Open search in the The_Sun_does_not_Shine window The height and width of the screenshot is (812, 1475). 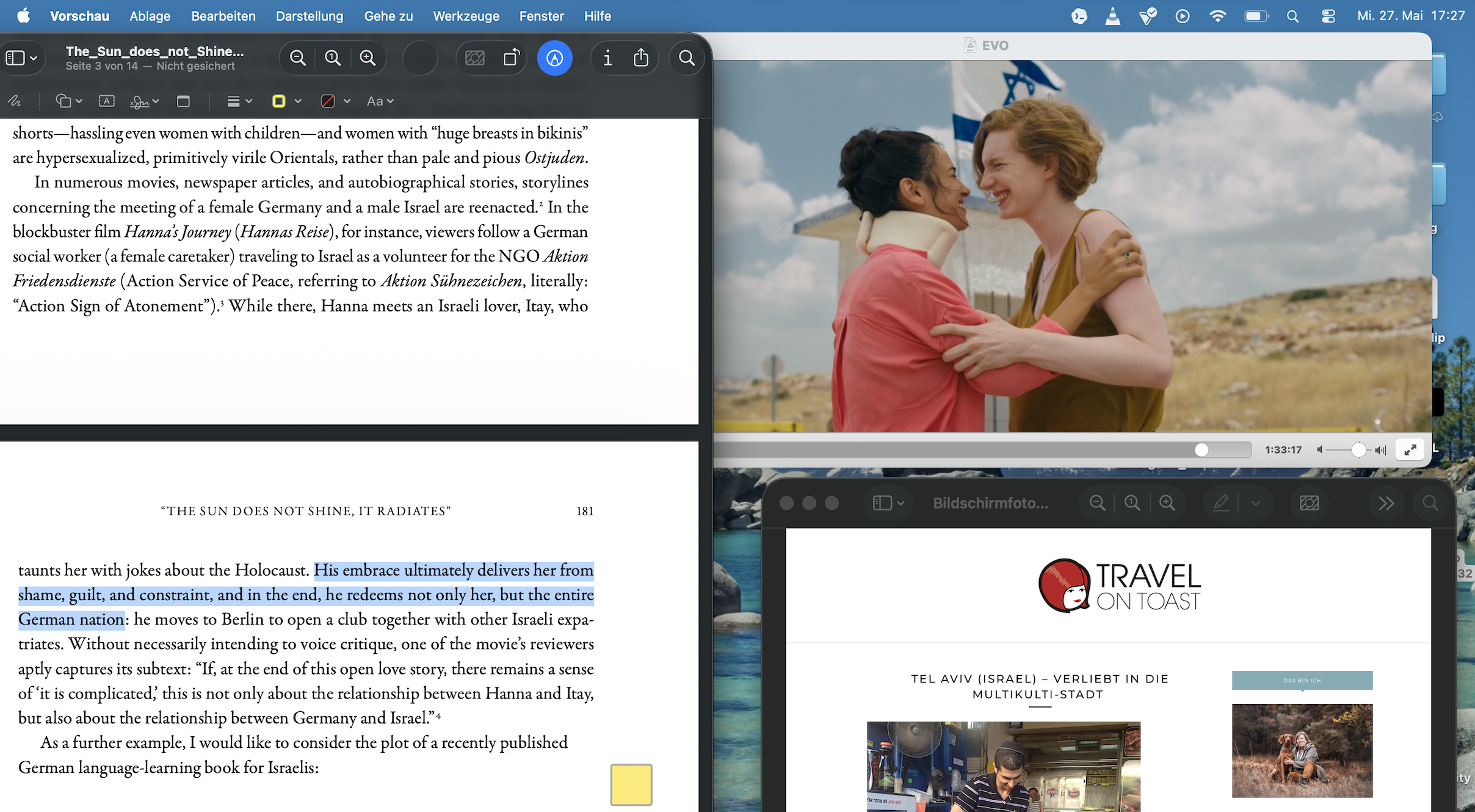(687, 58)
